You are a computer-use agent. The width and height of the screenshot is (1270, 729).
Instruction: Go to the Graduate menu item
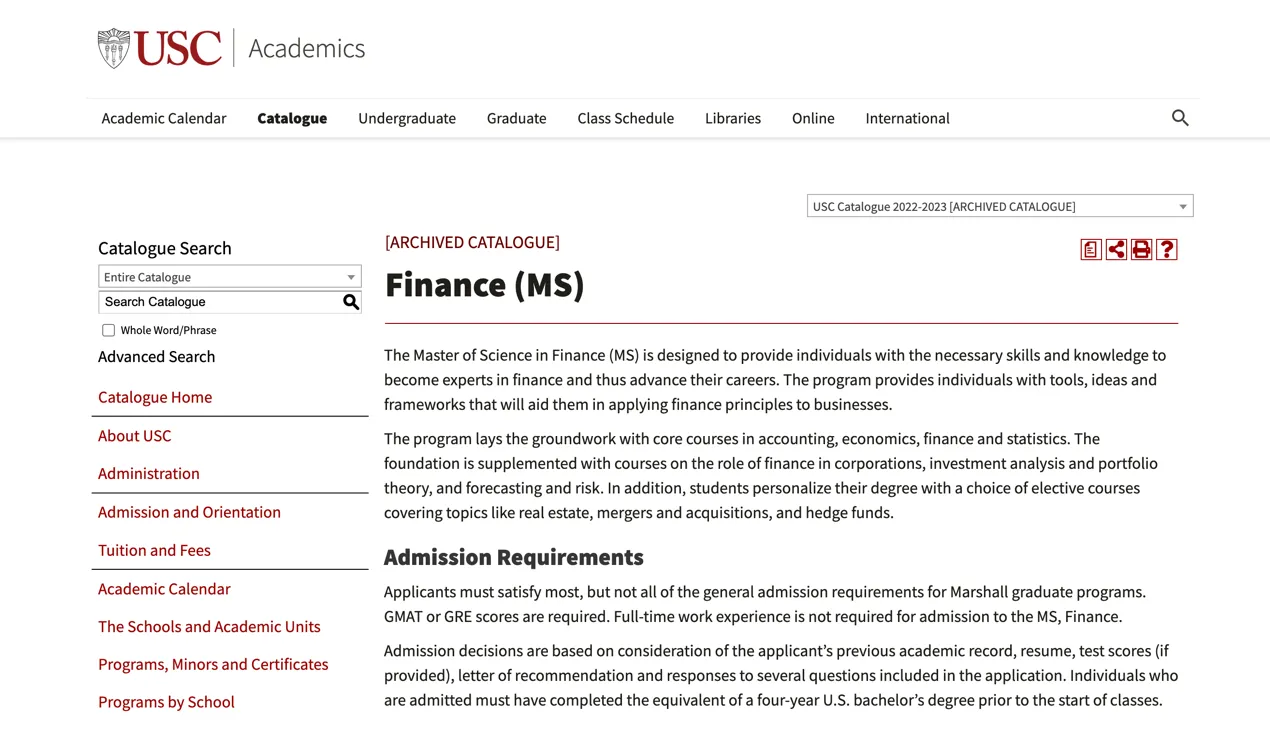(x=516, y=118)
